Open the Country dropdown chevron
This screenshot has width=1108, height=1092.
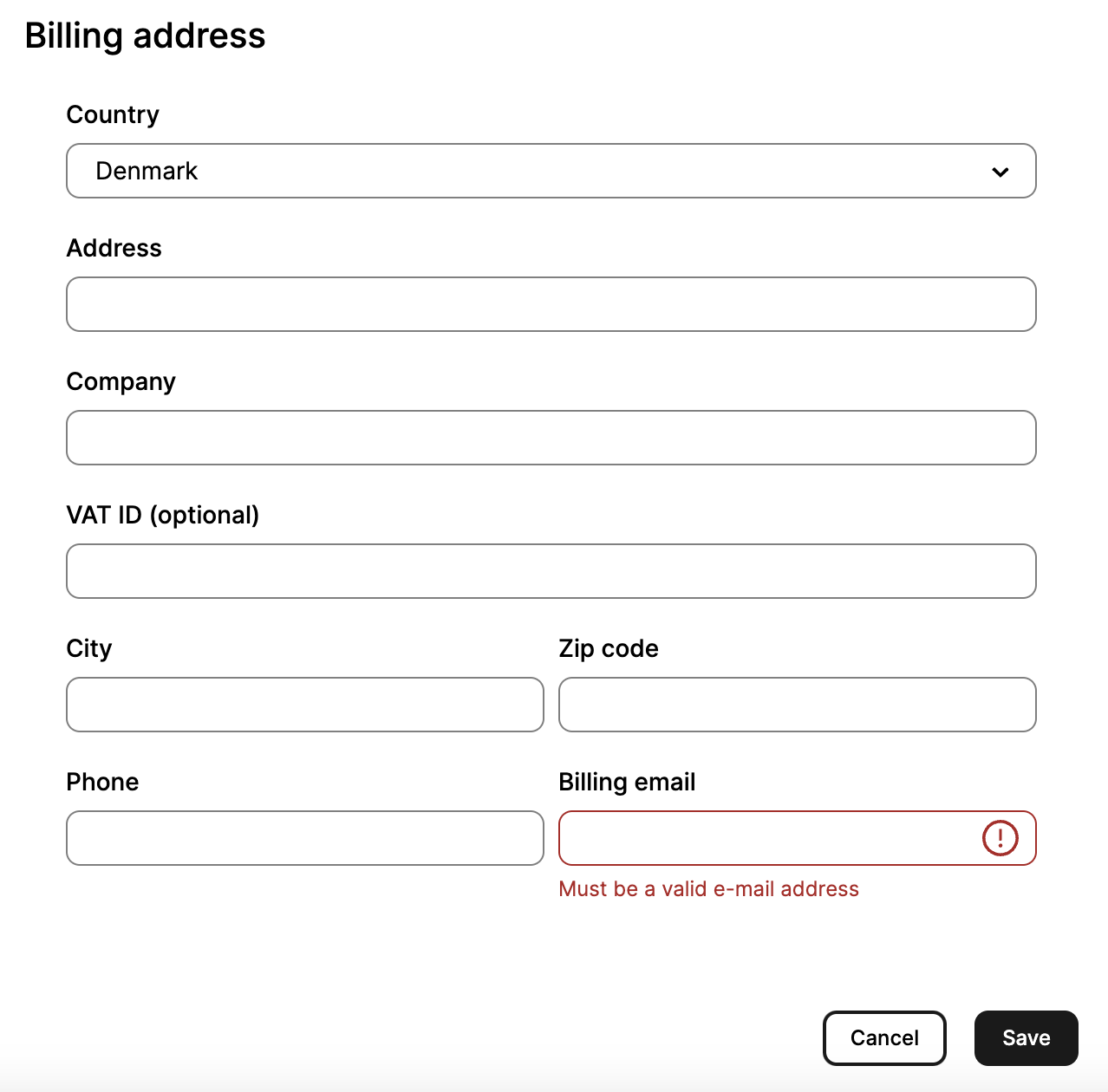tap(1000, 172)
